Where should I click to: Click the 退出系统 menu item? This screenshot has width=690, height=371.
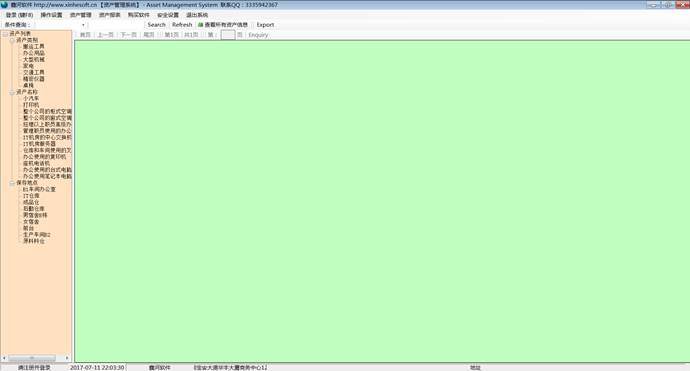point(197,15)
